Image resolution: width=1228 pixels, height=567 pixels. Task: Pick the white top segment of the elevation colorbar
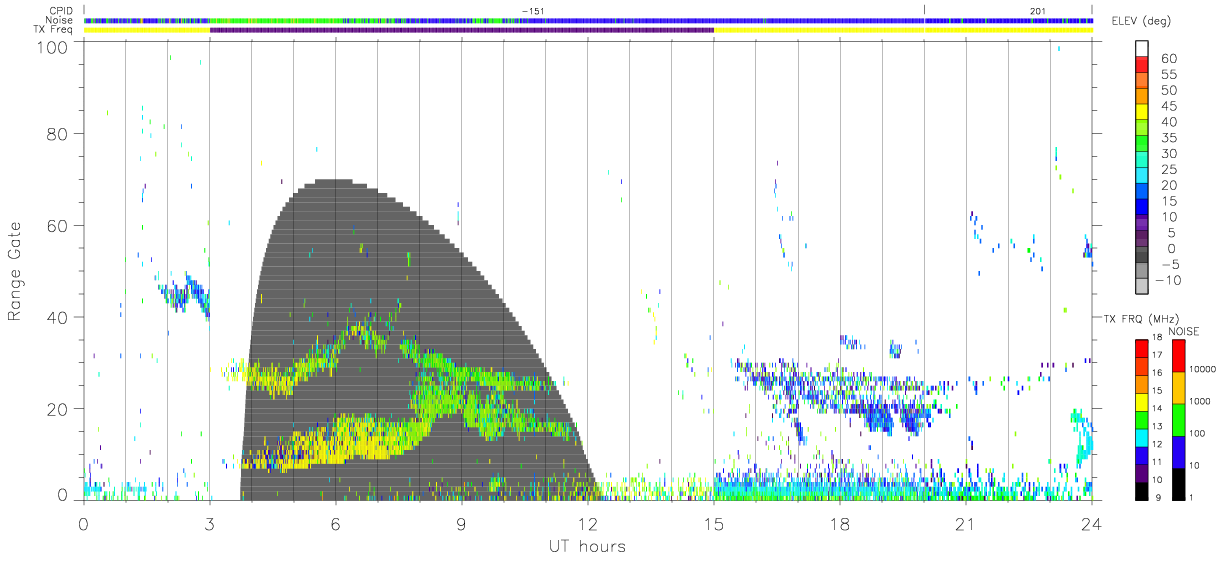[x=1143, y=48]
